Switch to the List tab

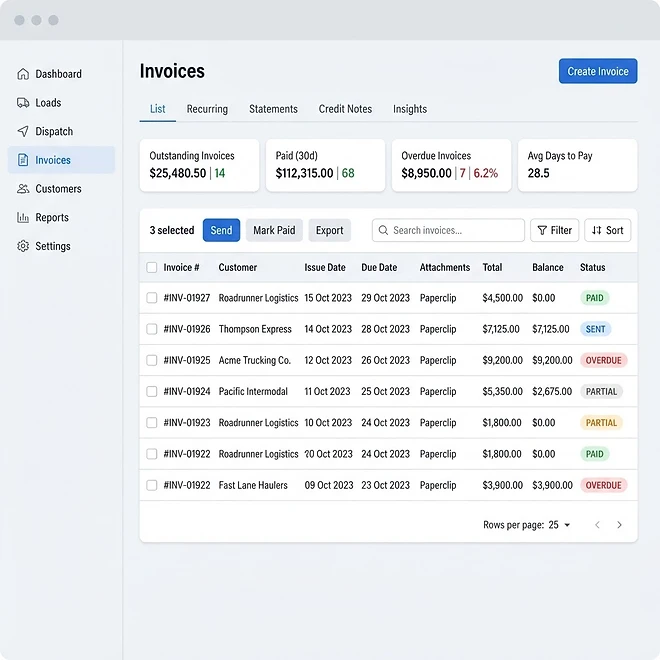[157, 109]
